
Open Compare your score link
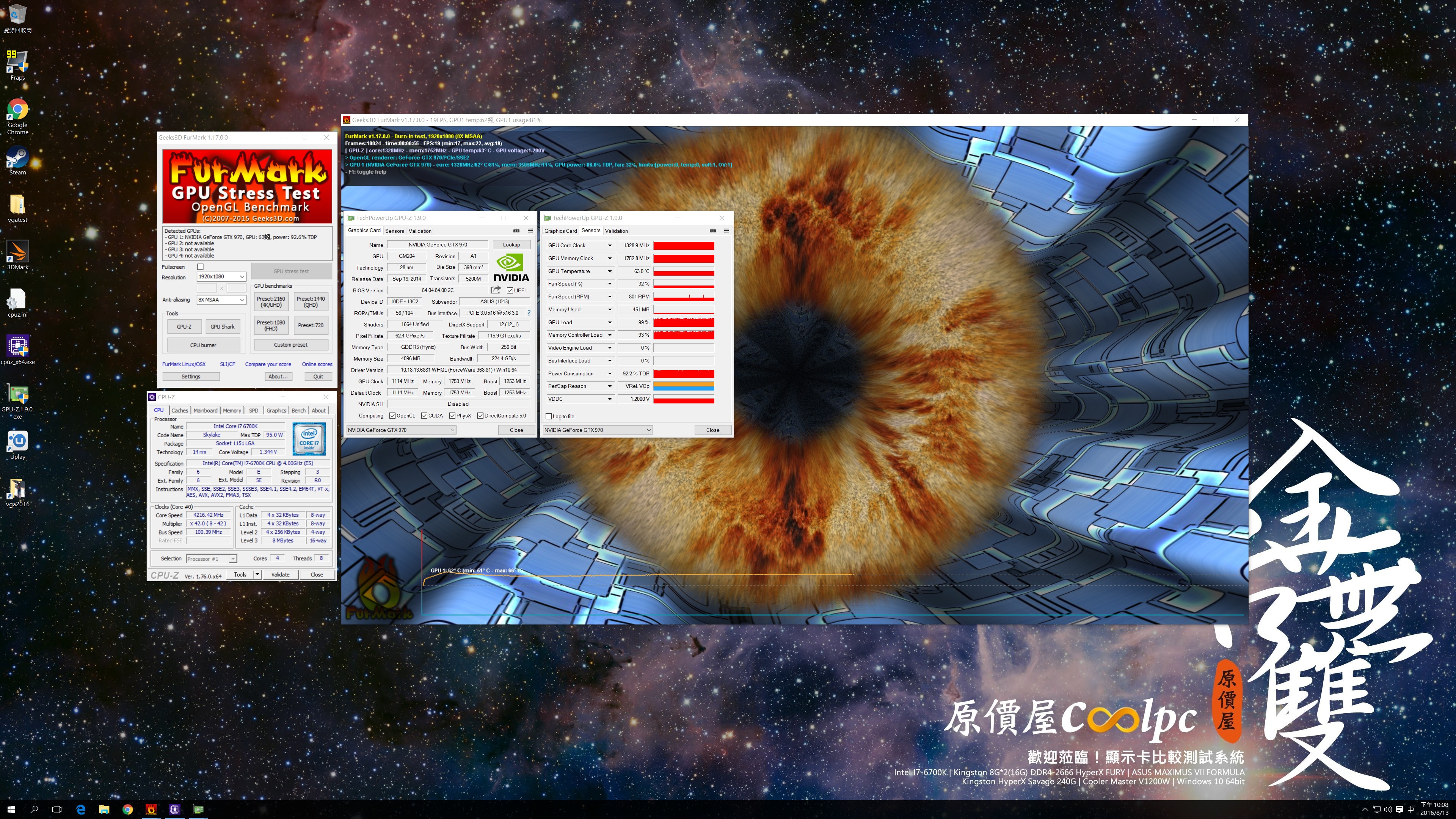[268, 364]
